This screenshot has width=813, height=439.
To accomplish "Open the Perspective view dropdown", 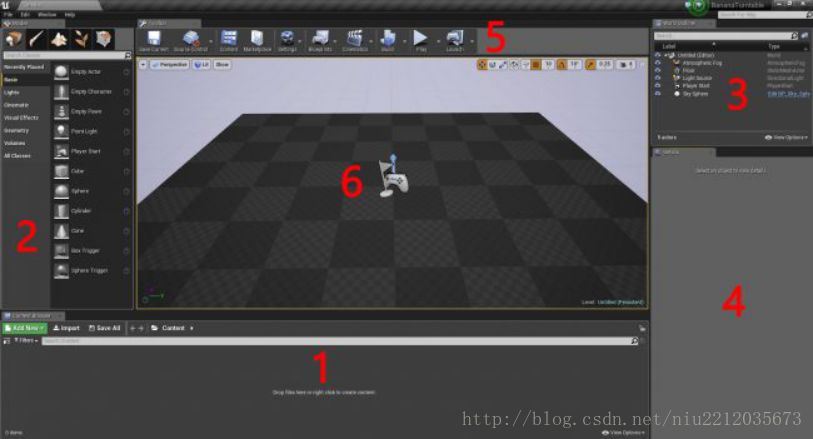I will 170,65.
